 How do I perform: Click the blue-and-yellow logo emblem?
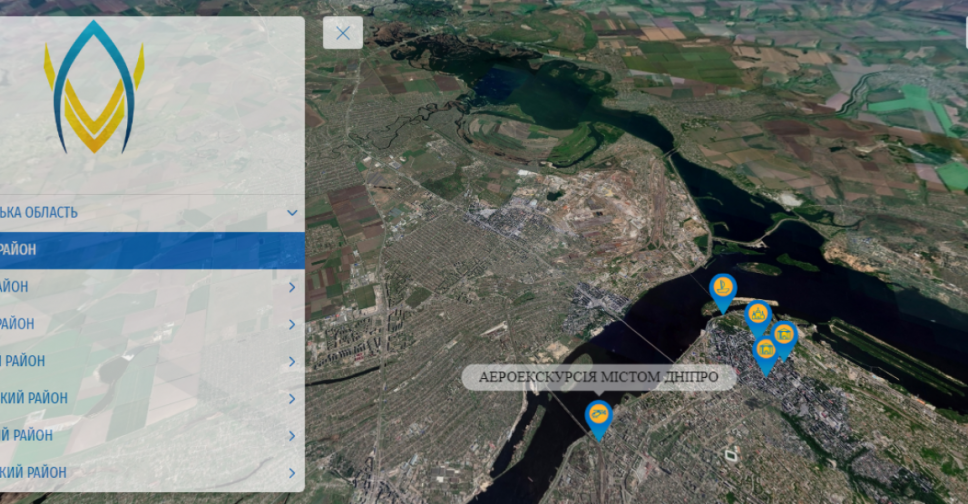click(x=94, y=88)
